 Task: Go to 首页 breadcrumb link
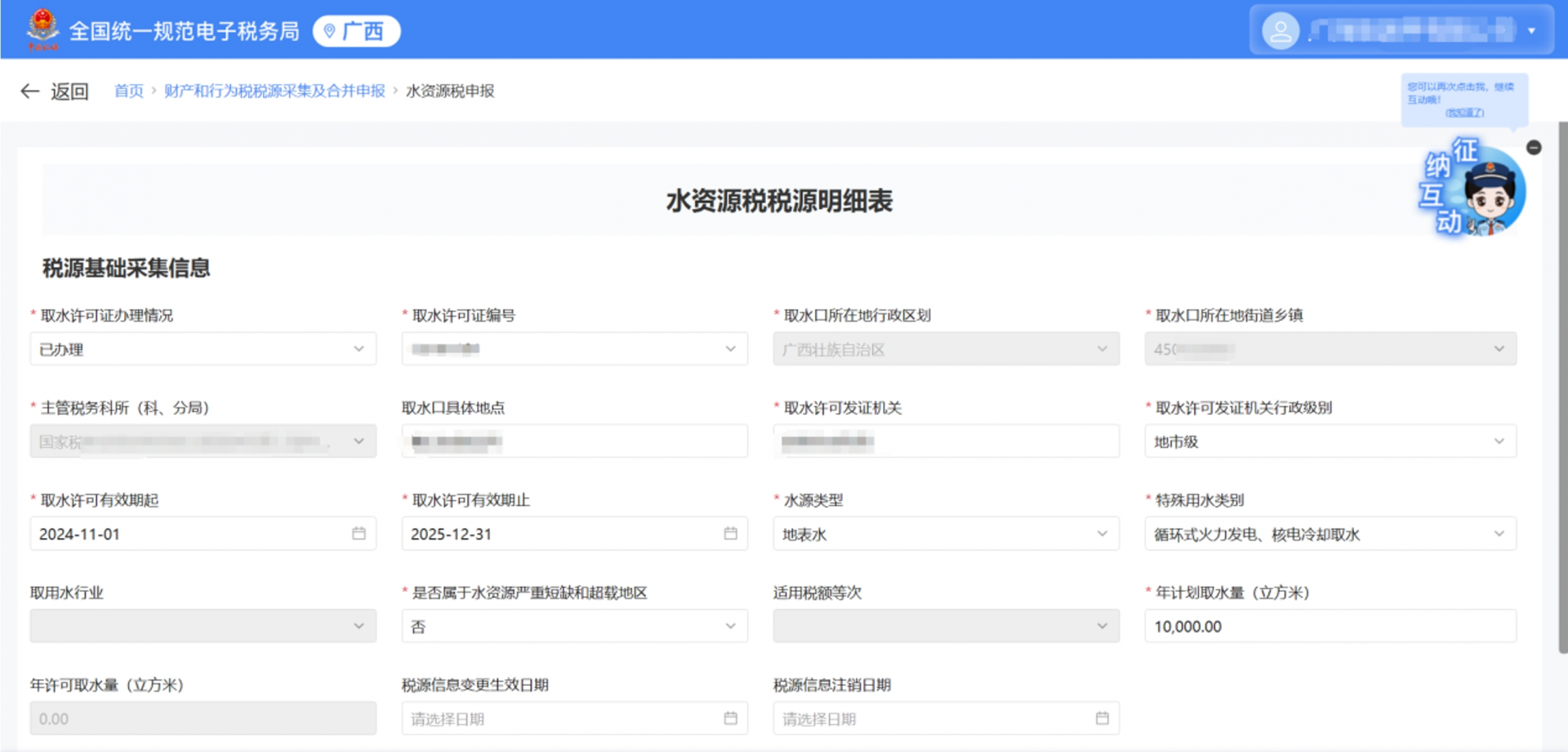[x=128, y=91]
